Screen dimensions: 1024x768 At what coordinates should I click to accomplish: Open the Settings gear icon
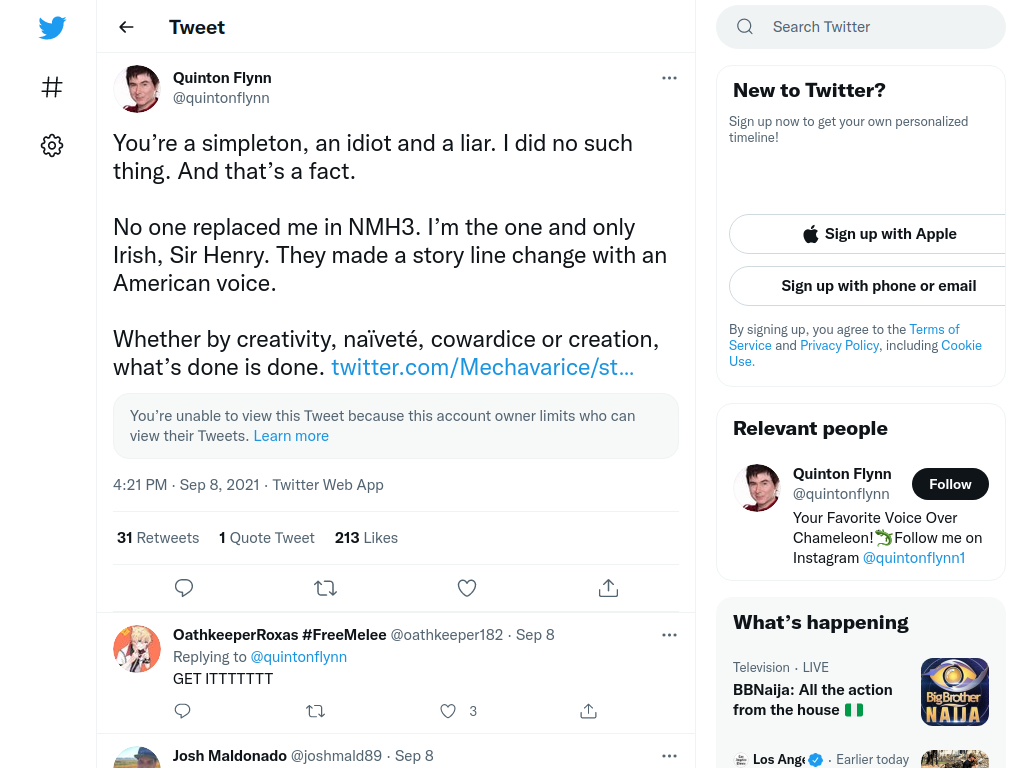(52, 145)
